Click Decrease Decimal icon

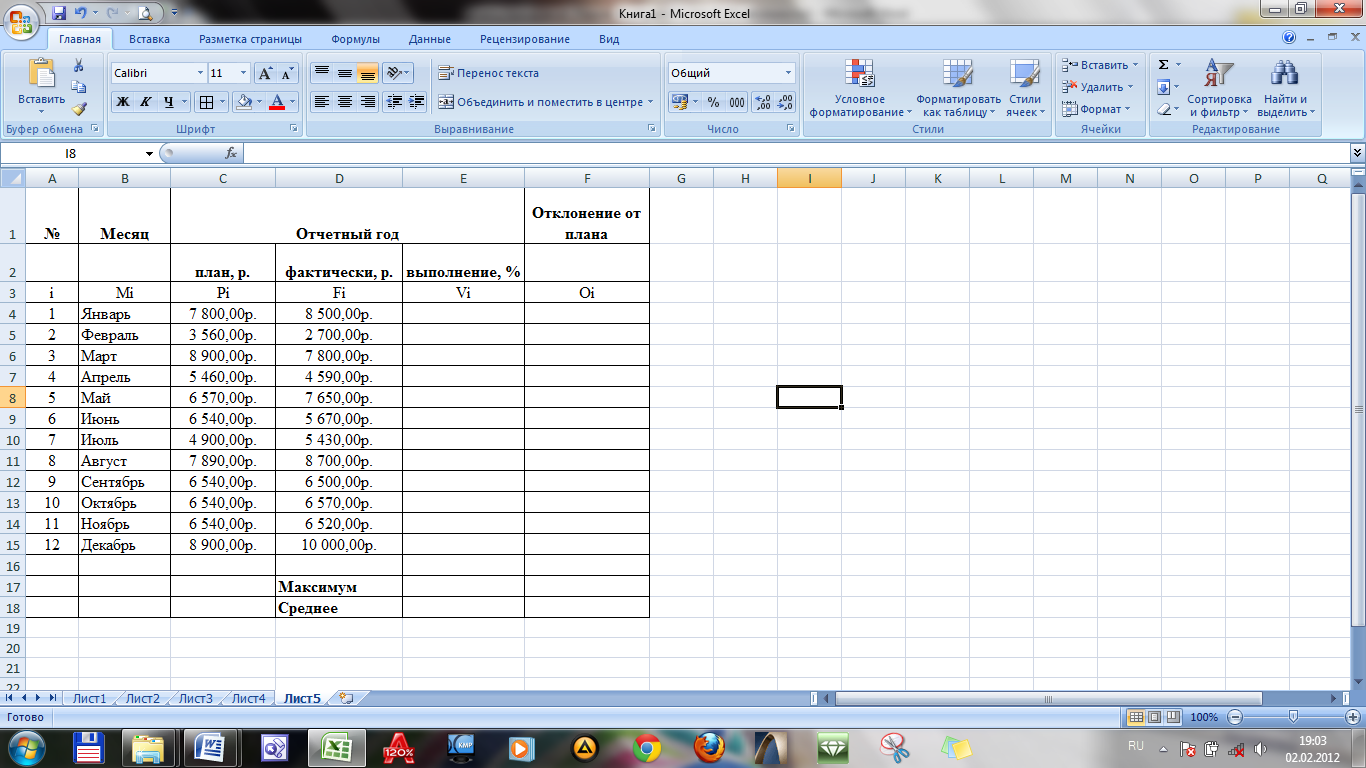[785, 102]
